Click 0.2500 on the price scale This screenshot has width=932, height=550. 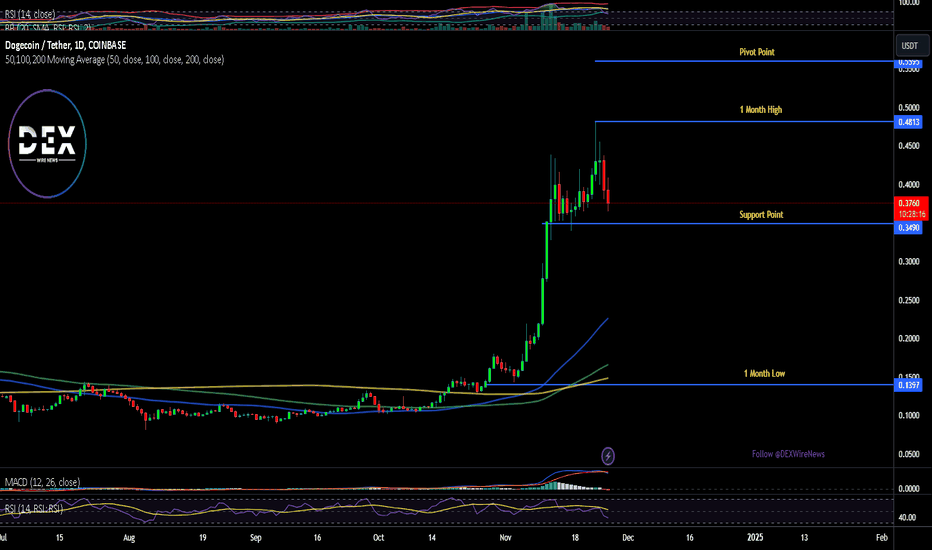[x=909, y=300]
